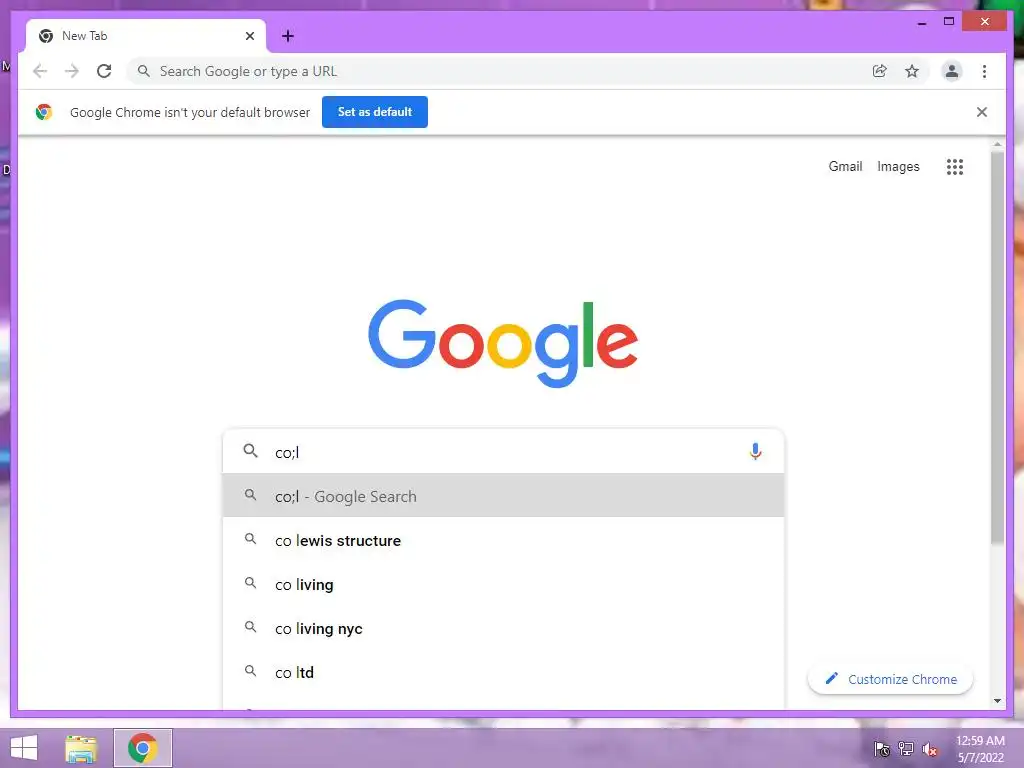Open the Chrome three-dot menu
This screenshot has height=768, width=1024.
984,71
